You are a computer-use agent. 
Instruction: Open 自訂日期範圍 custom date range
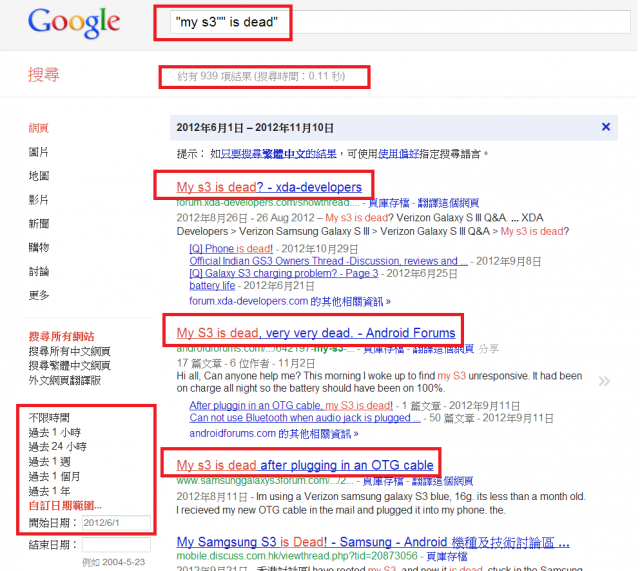click(65, 506)
